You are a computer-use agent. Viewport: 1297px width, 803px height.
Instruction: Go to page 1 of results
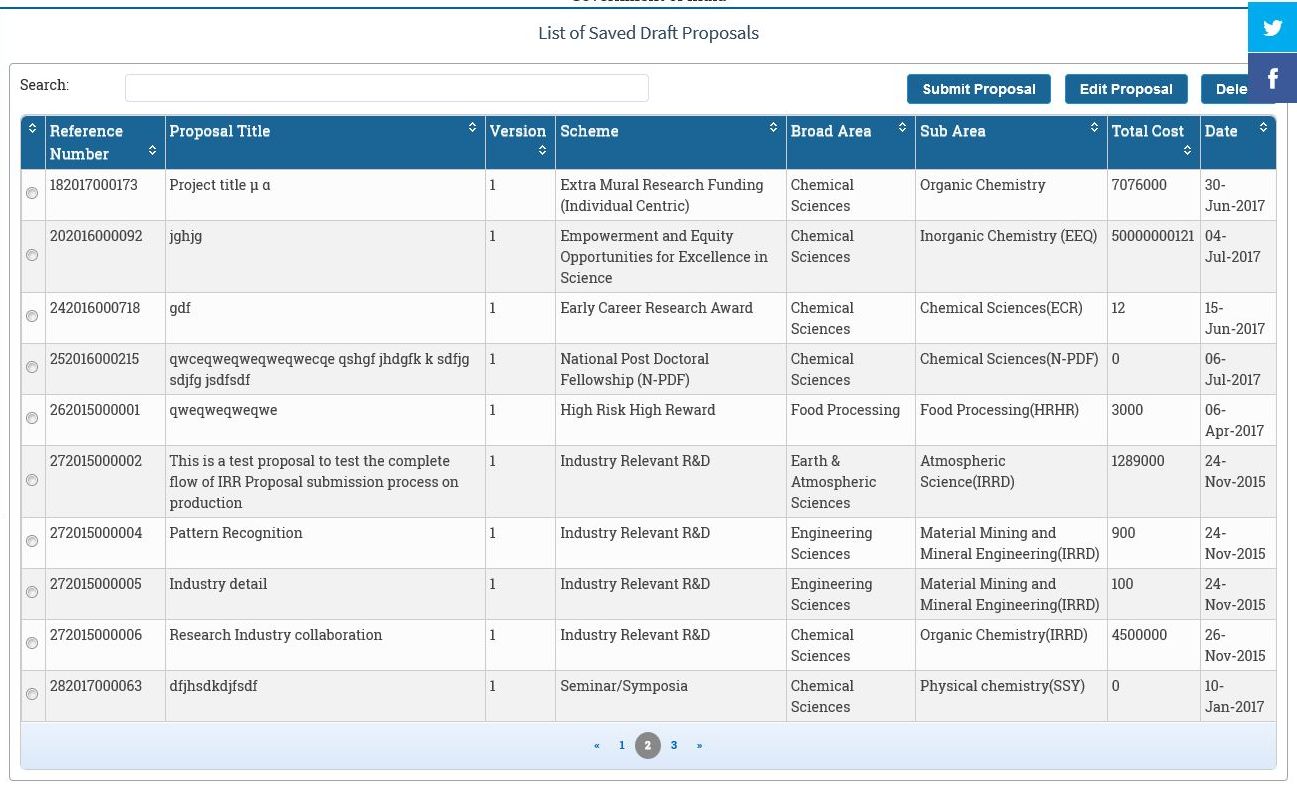coord(622,745)
